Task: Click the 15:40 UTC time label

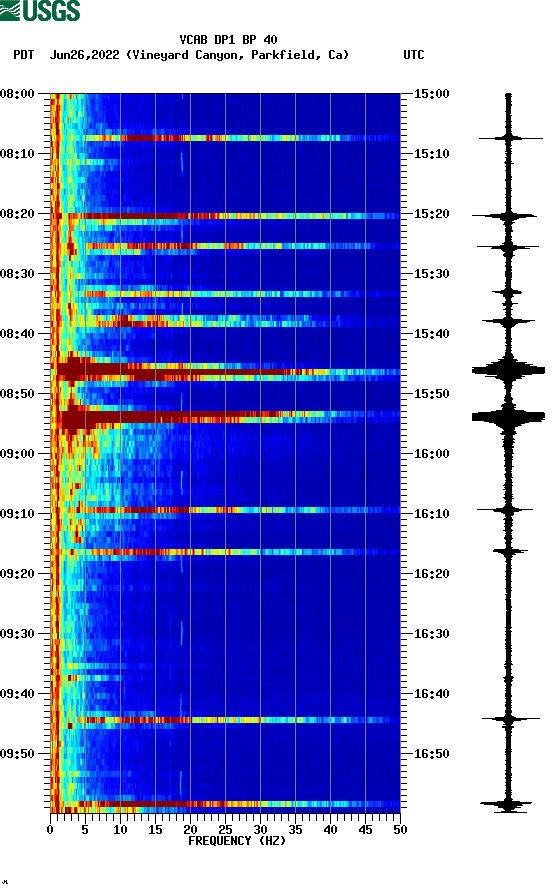Action: (x=431, y=334)
